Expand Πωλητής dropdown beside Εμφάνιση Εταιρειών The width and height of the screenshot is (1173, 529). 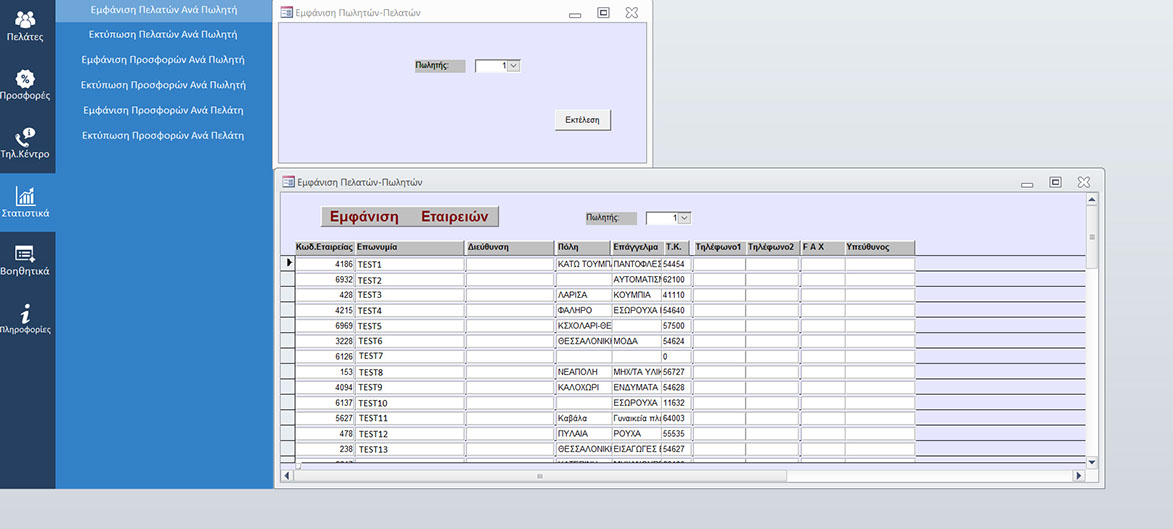pos(685,218)
